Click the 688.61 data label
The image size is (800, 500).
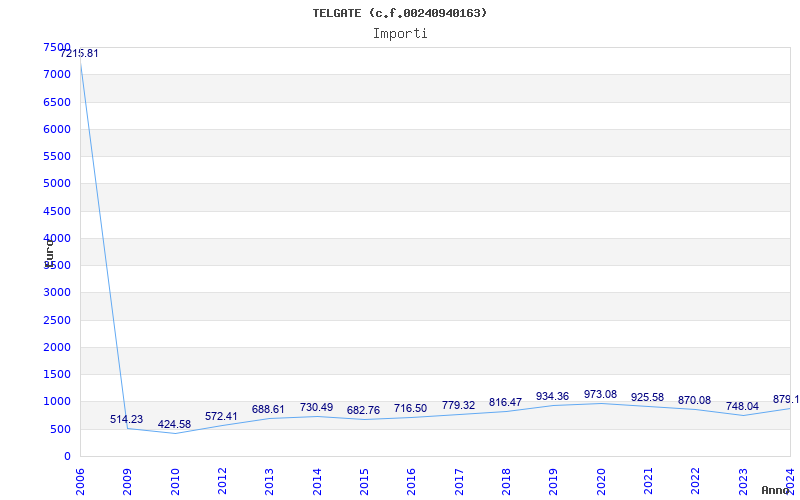pyautogui.click(x=268, y=410)
